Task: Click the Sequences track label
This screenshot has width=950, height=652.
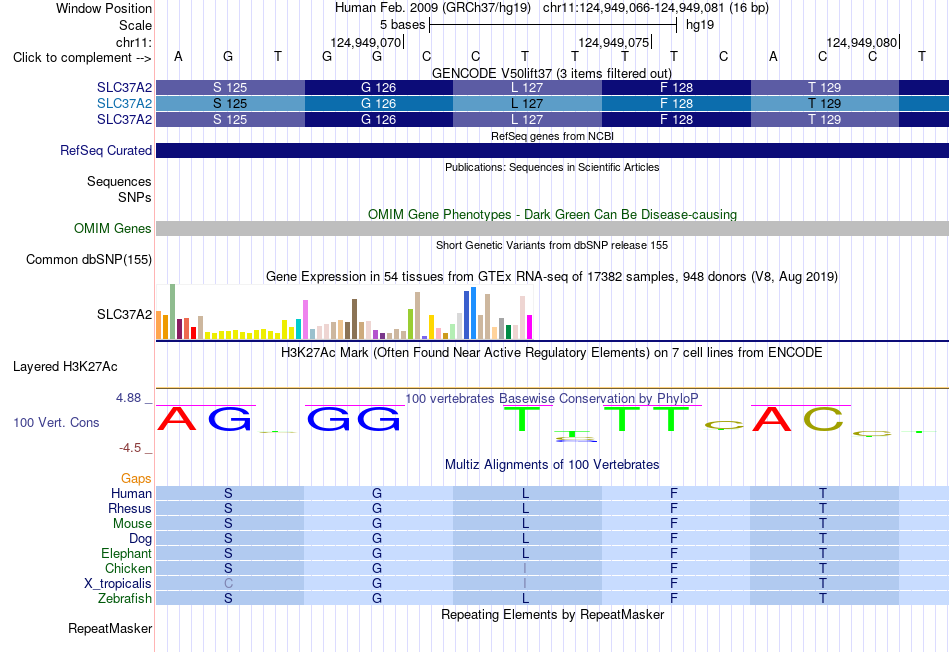Action: click(119, 182)
